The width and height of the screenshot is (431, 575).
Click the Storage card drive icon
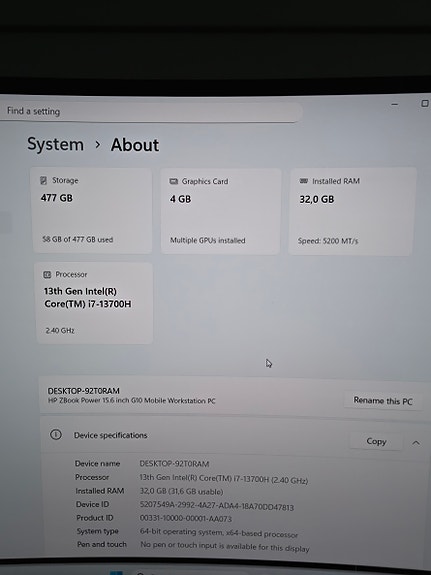click(43, 180)
